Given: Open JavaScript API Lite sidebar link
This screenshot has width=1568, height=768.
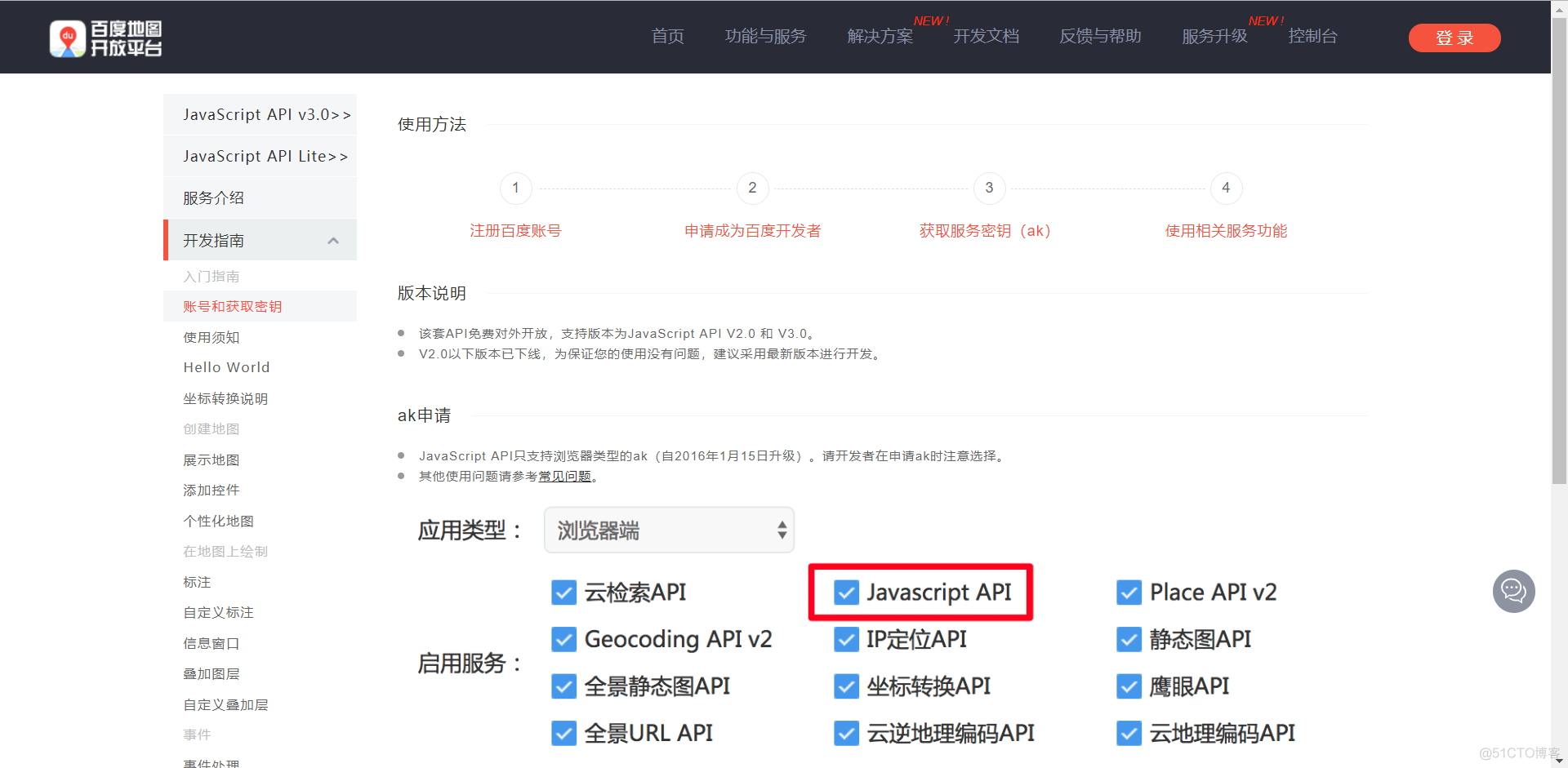Looking at the screenshot, I should click(x=260, y=156).
